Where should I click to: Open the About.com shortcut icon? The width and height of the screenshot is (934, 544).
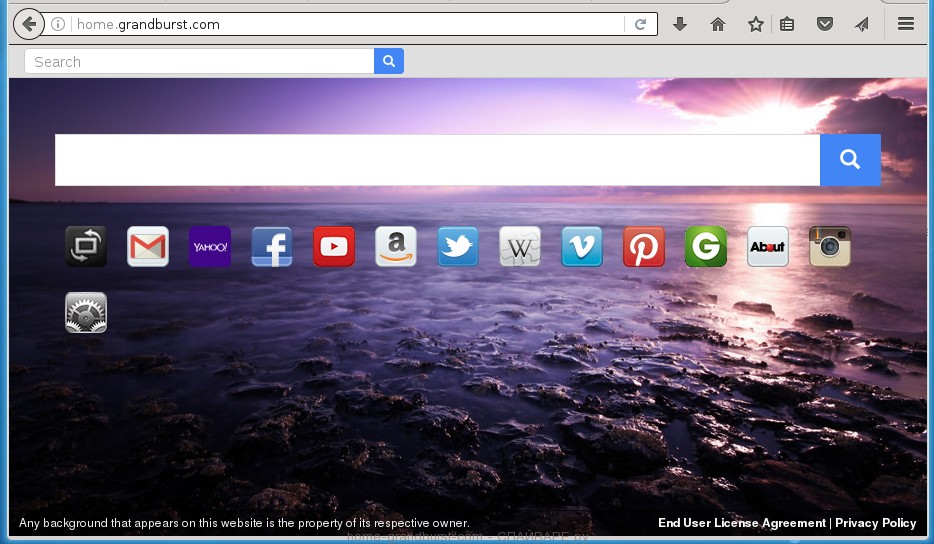(x=768, y=247)
